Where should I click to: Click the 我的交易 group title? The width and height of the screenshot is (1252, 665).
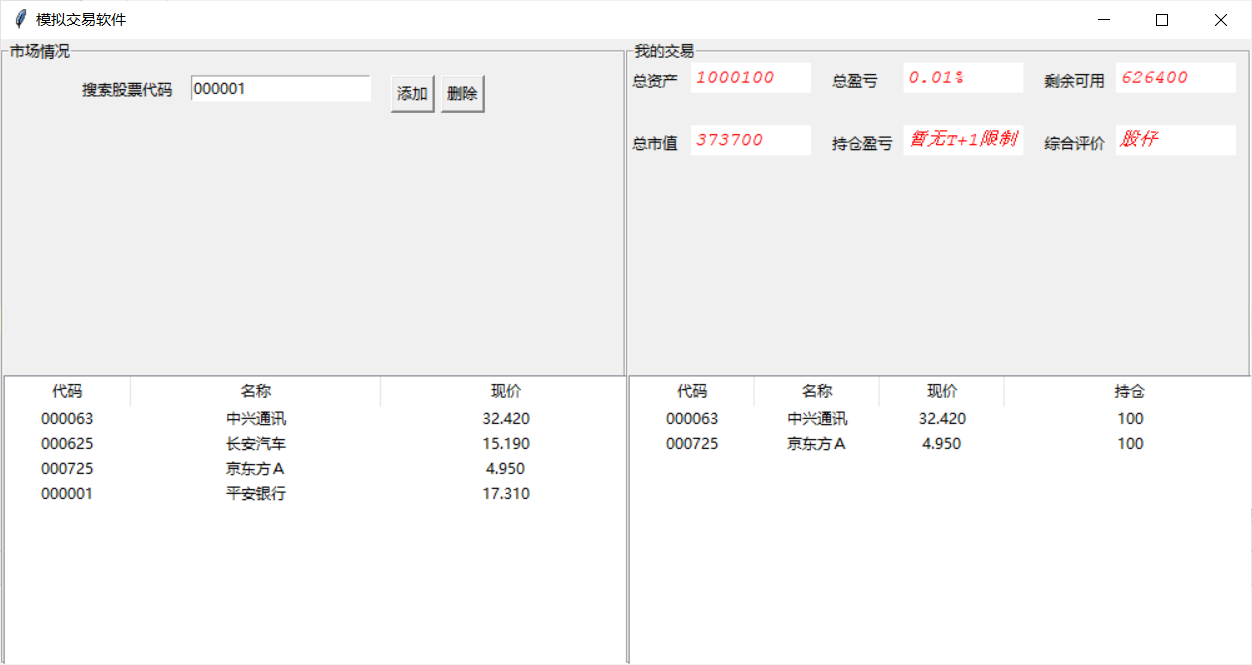click(x=664, y=51)
